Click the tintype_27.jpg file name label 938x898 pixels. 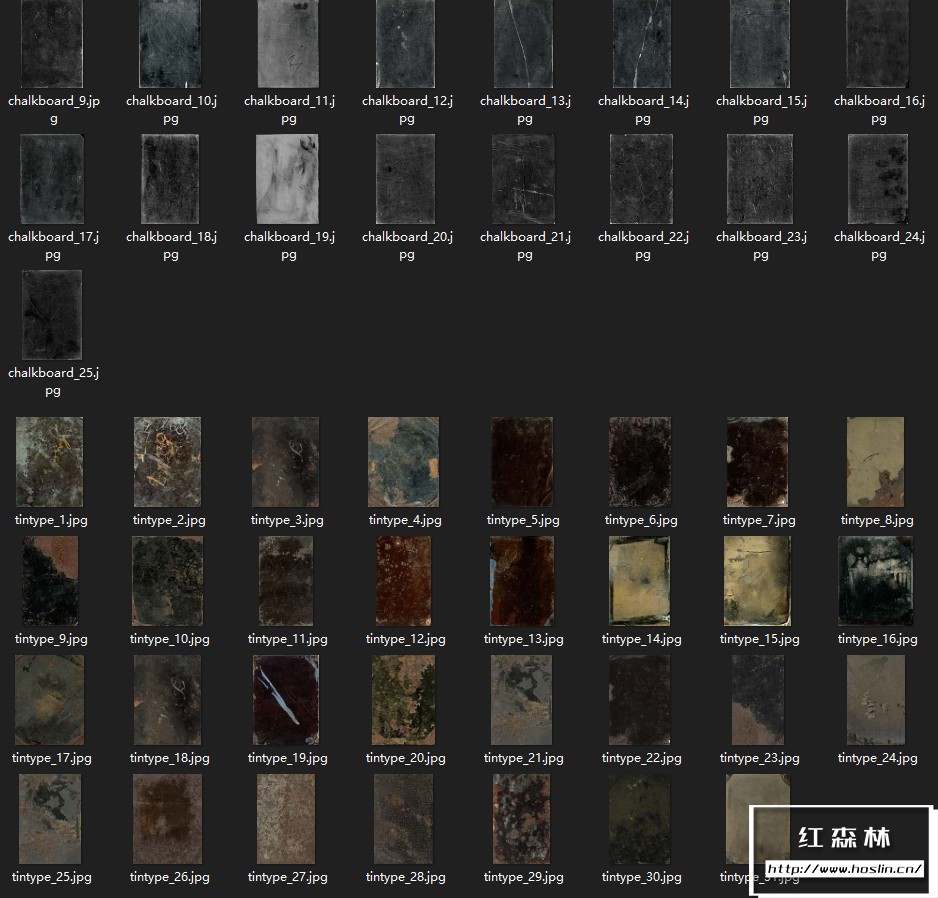[288, 877]
